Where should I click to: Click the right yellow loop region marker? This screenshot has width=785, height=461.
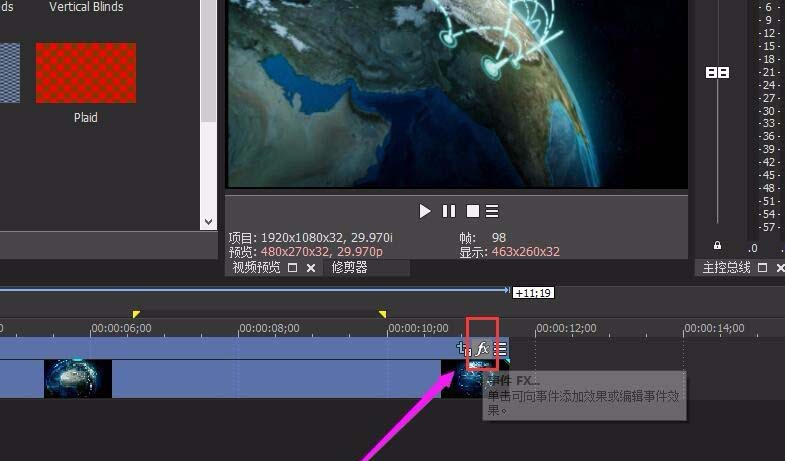click(382, 314)
